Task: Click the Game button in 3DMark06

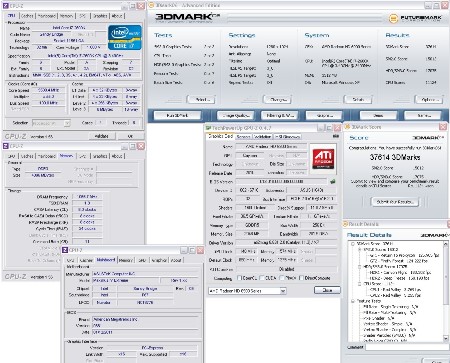Action: pos(424,116)
